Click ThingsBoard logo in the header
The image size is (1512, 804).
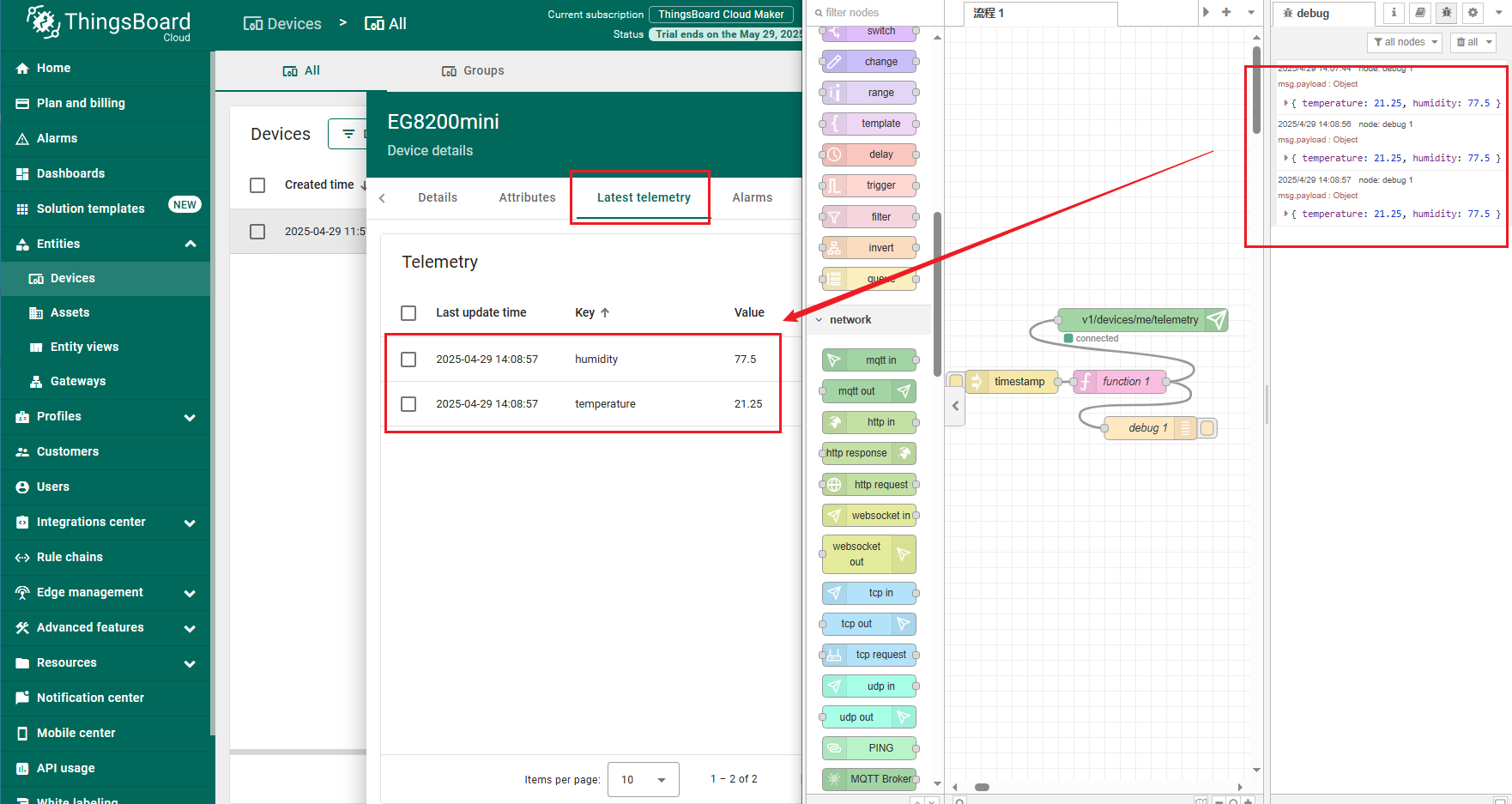tap(108, 23)
